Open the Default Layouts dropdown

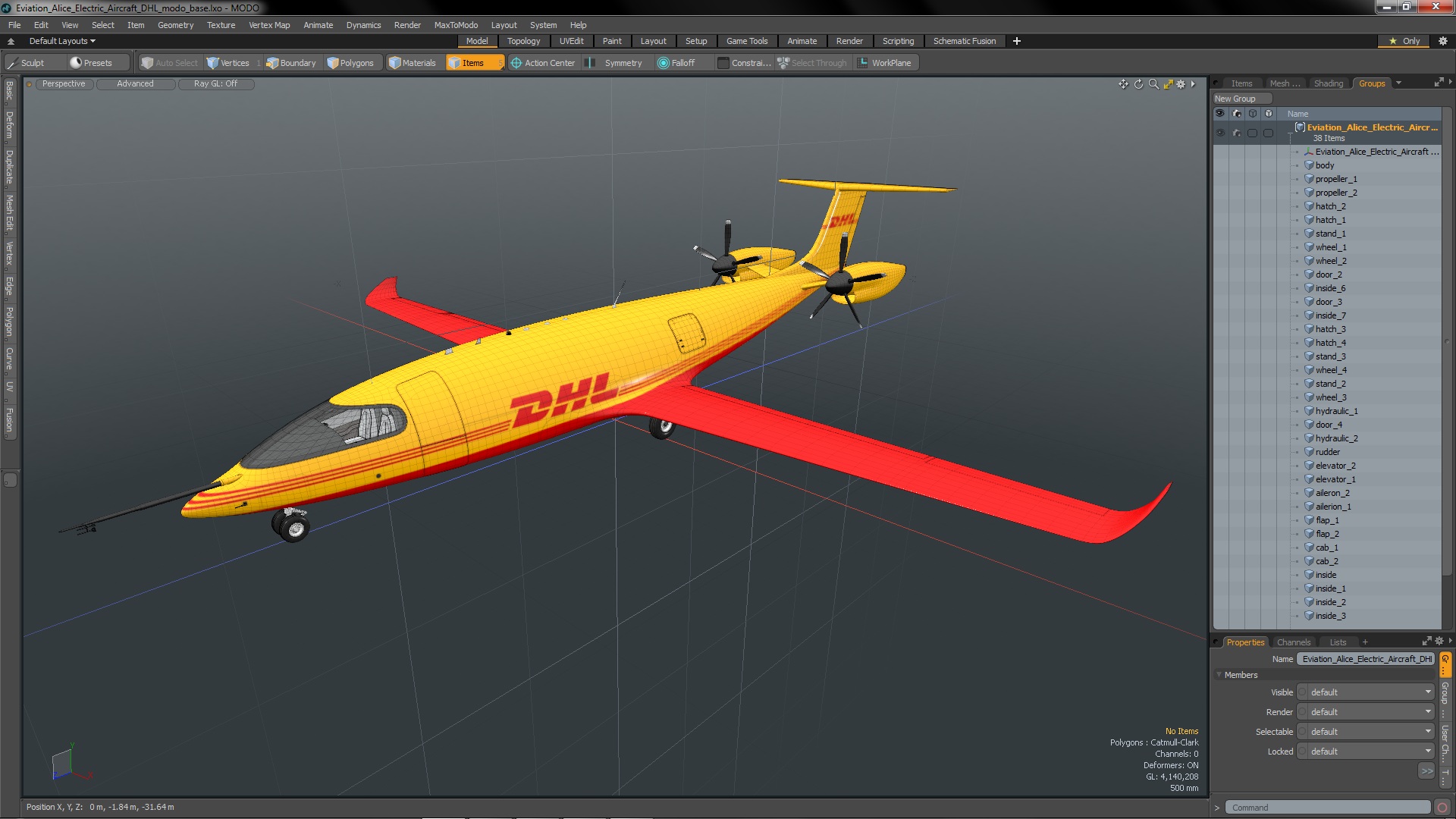(x=61, y=41)
